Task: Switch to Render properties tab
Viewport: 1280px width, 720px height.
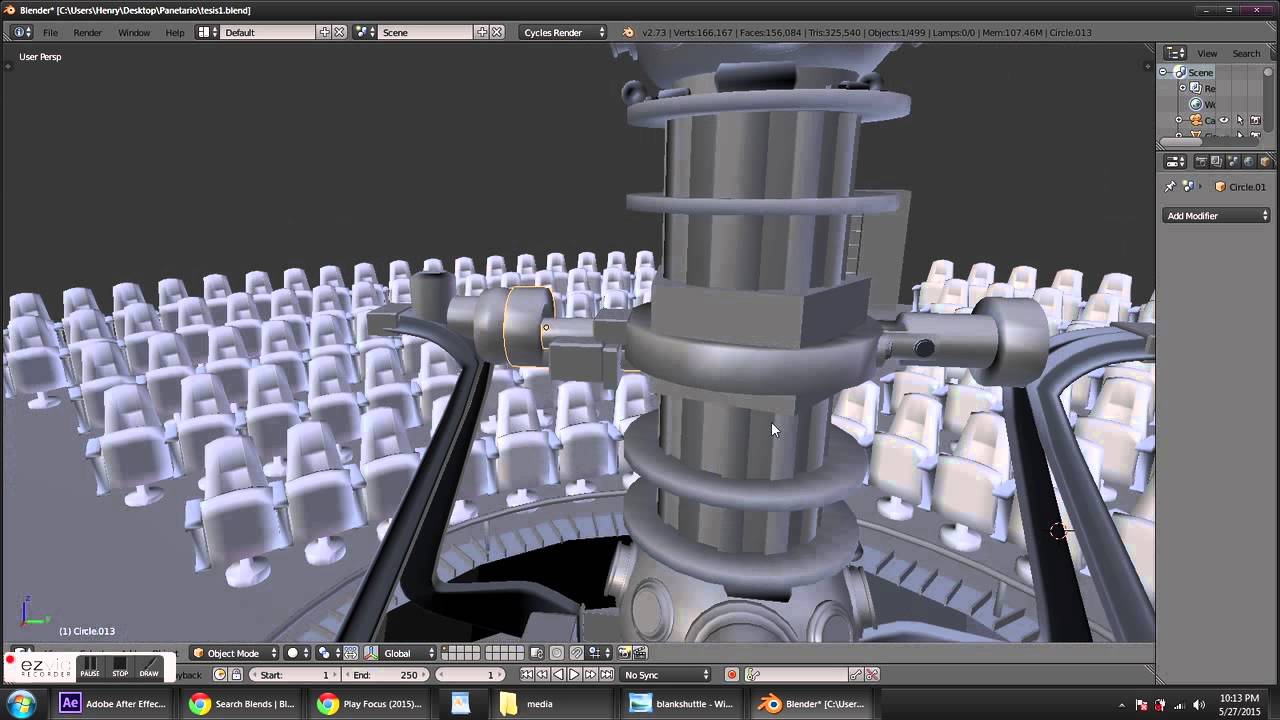Action: click(1201, 161)
